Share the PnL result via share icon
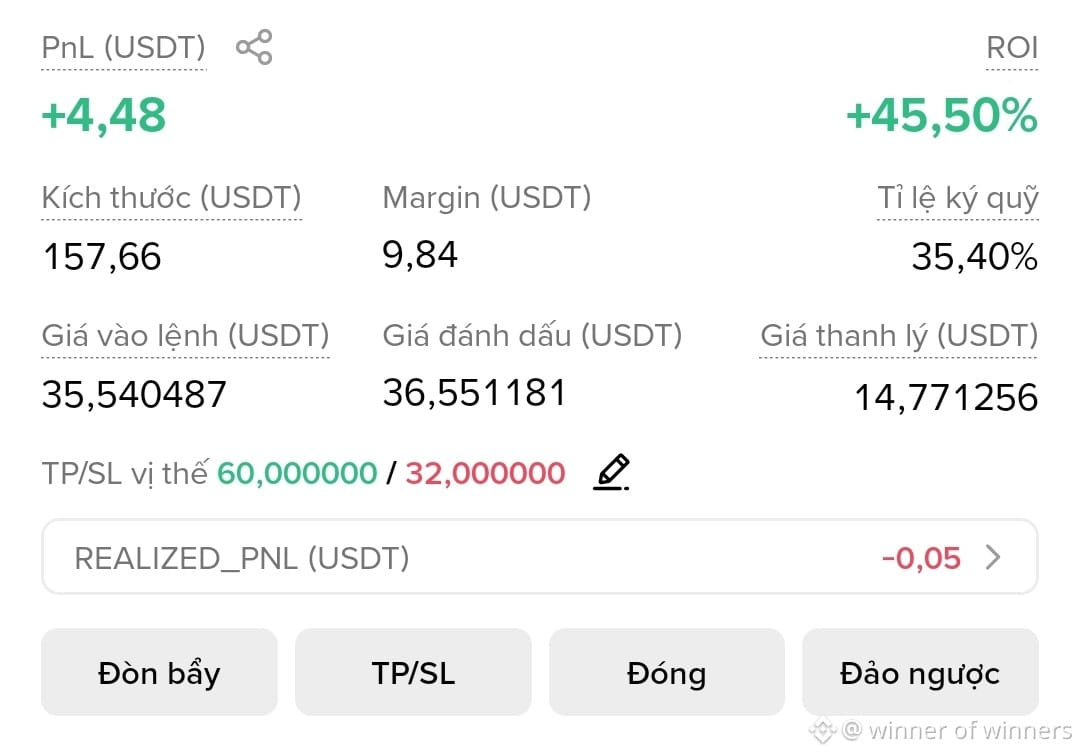This screenshot has height=755, width=1080. (x=254, y=47)
